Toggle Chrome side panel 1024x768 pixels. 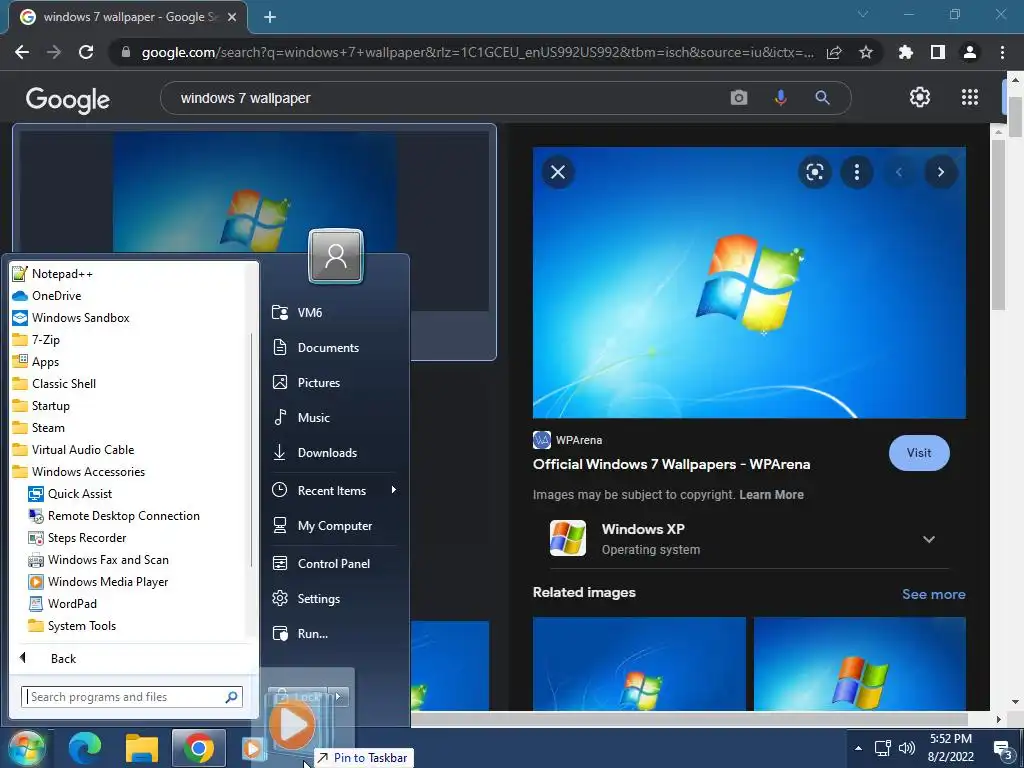coord(938,52)
